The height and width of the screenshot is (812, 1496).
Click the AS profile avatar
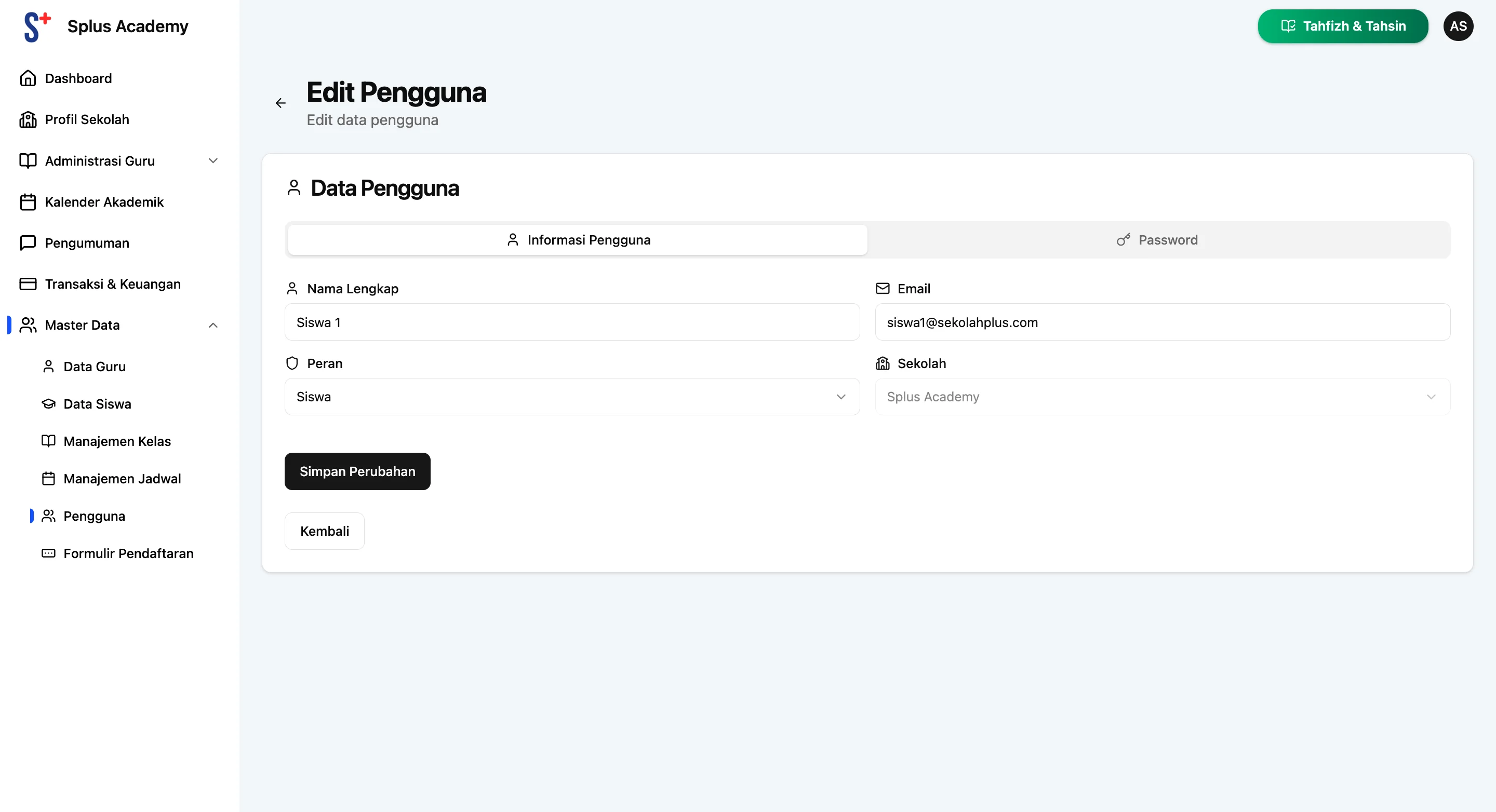[1458, 25]
